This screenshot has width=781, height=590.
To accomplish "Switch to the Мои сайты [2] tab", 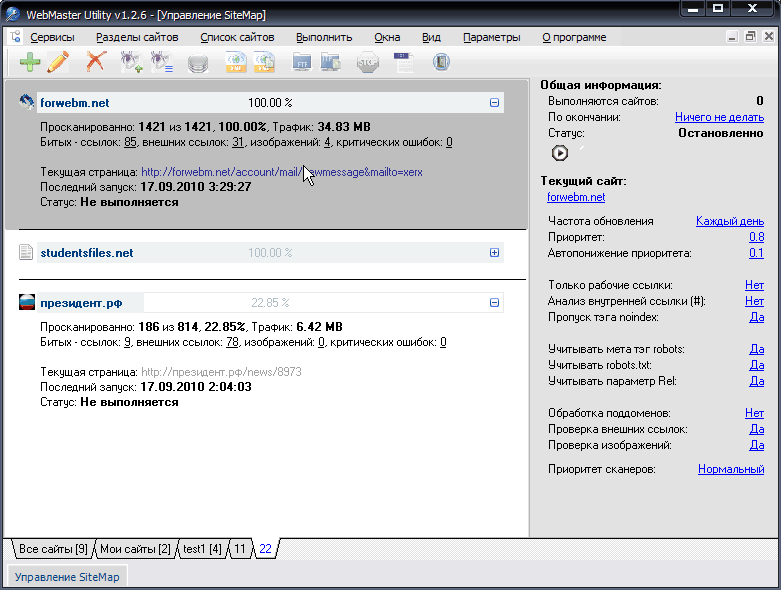I will click(134, 549).
